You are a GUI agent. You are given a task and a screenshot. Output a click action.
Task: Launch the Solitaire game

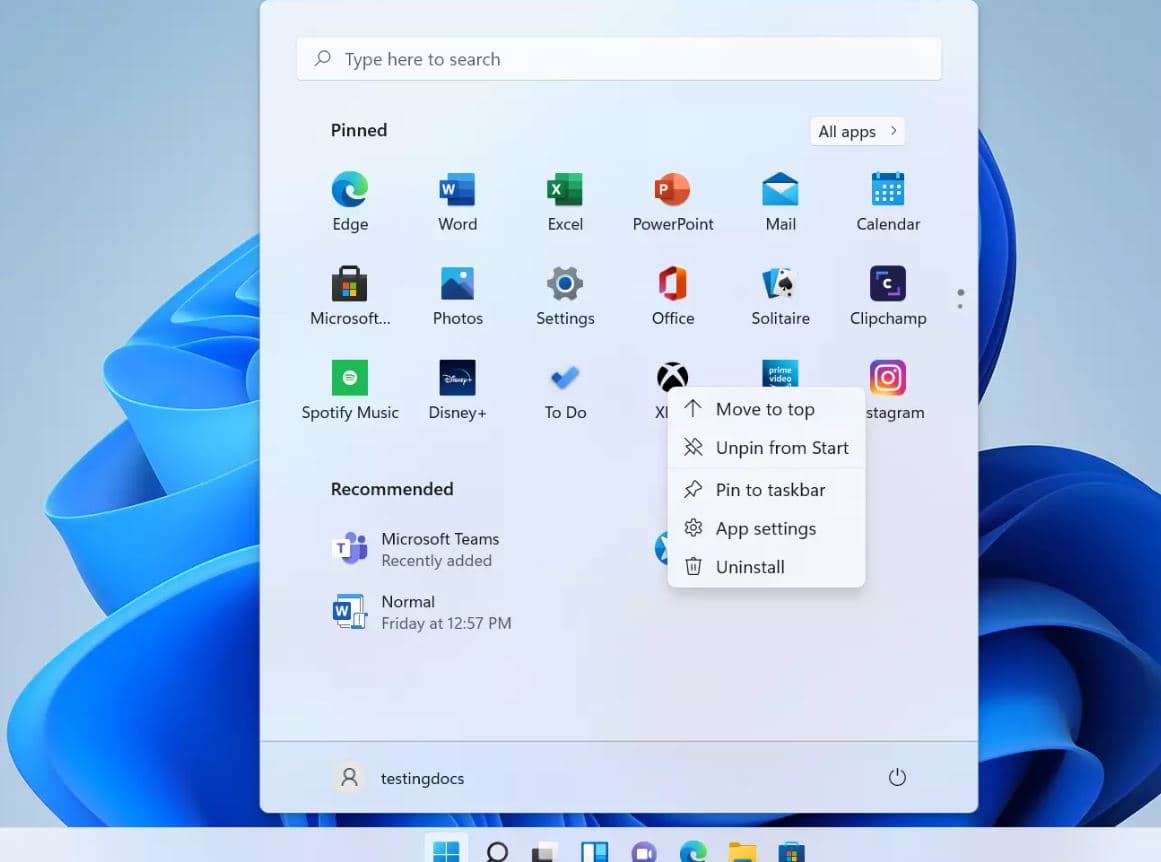pyautogui.click(x=780, y=290)
